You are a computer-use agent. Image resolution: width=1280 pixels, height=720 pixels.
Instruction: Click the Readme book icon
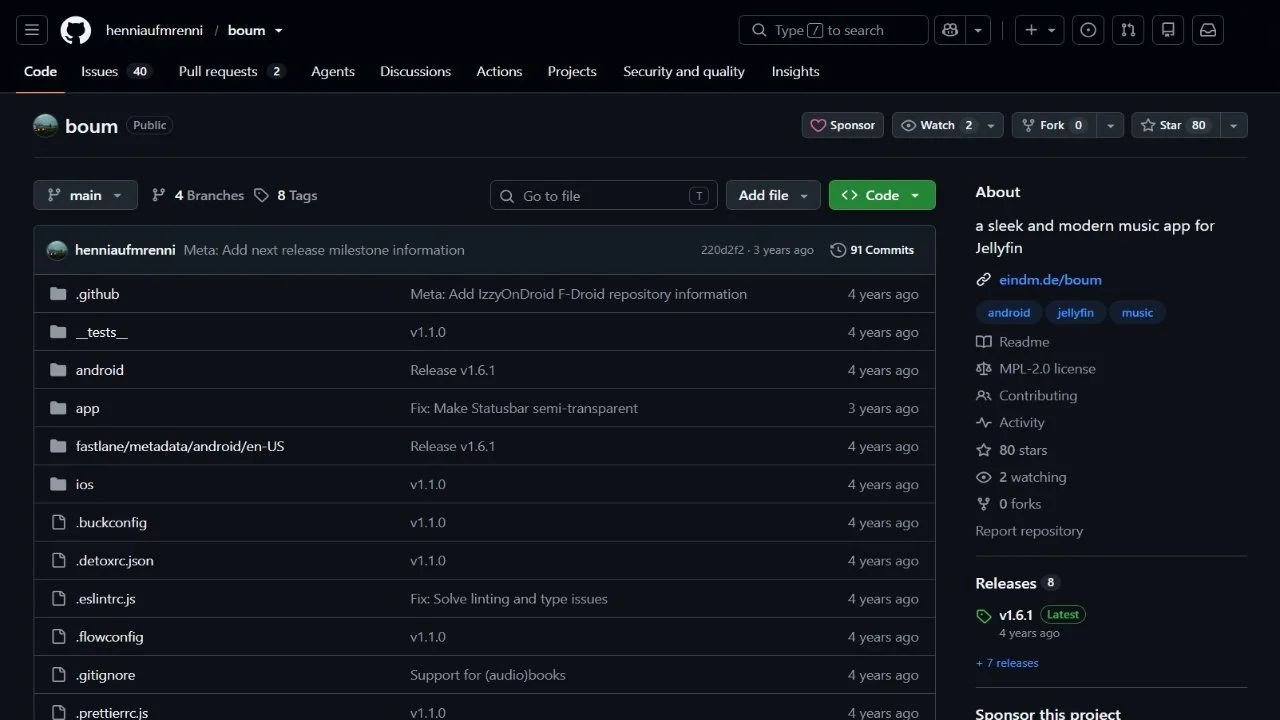coord(984,342)
